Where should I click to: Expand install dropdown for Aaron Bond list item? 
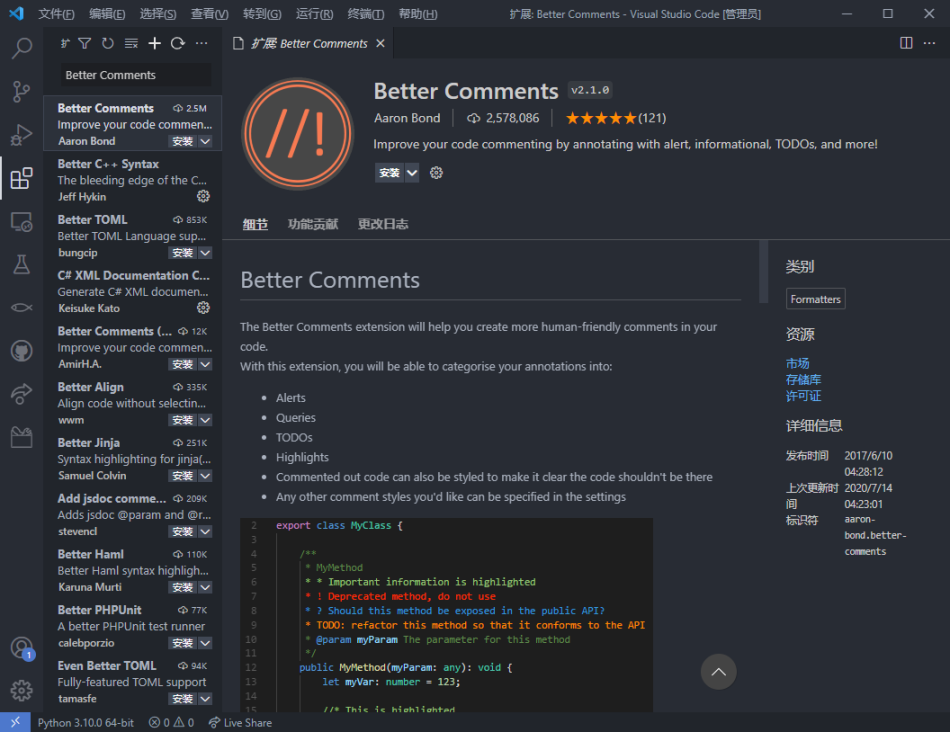coord(205,141)
